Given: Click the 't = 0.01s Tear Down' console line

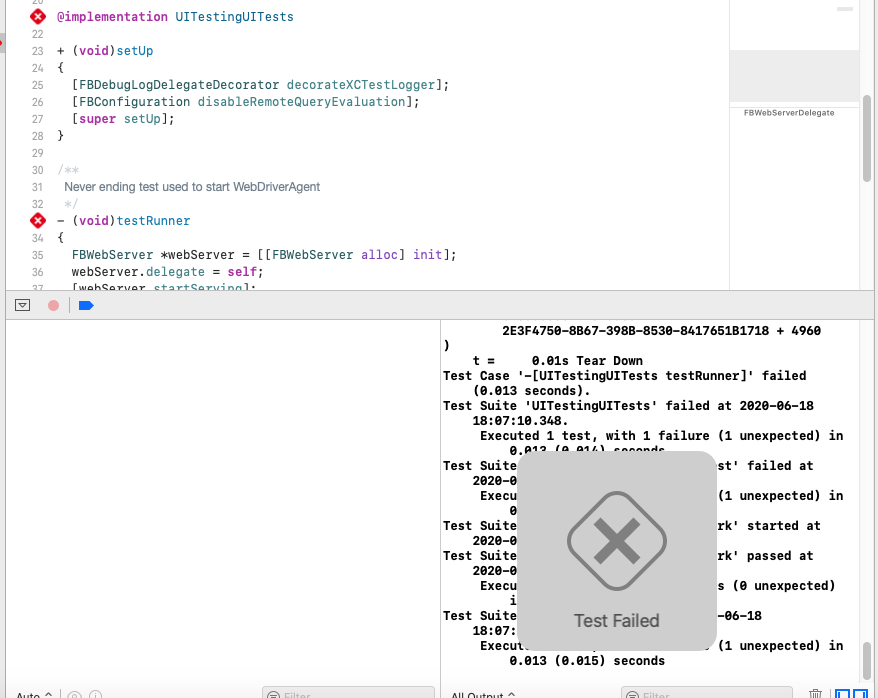Looking at the screenshot, I should click(558, 360).
